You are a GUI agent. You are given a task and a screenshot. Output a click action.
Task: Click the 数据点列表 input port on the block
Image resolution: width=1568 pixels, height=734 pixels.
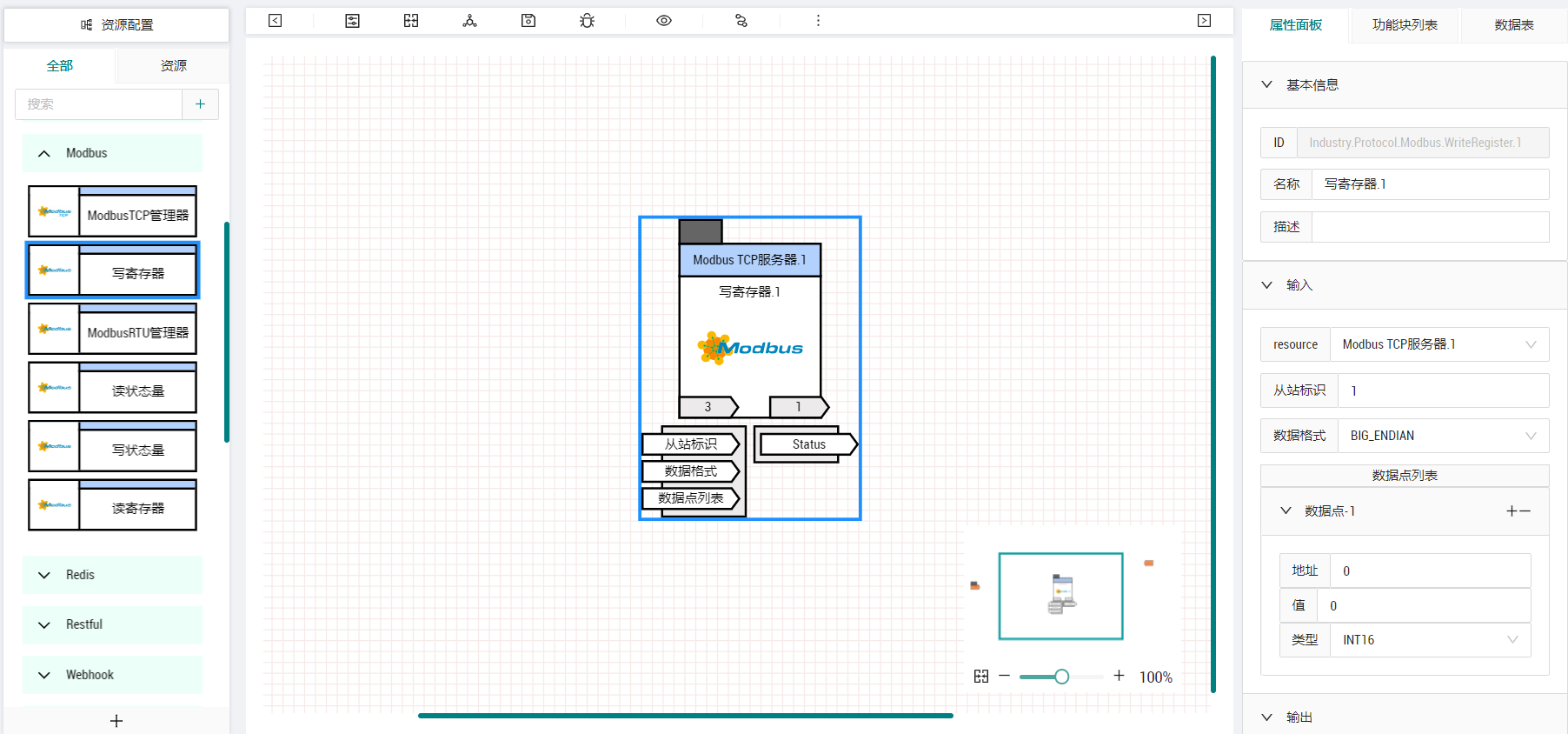coord(691,498)
